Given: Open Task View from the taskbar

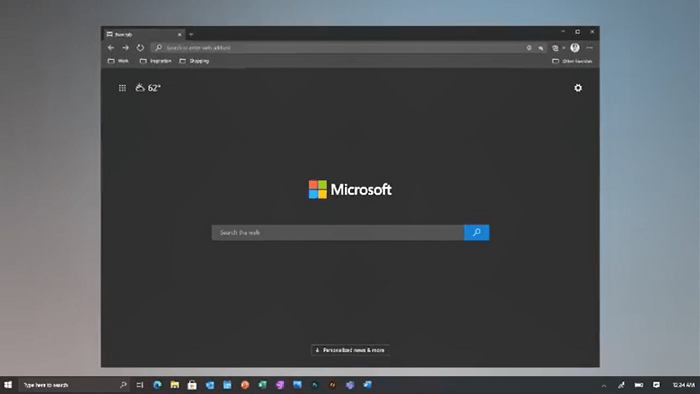Looking at the screenshot, I should coord(140,385).
